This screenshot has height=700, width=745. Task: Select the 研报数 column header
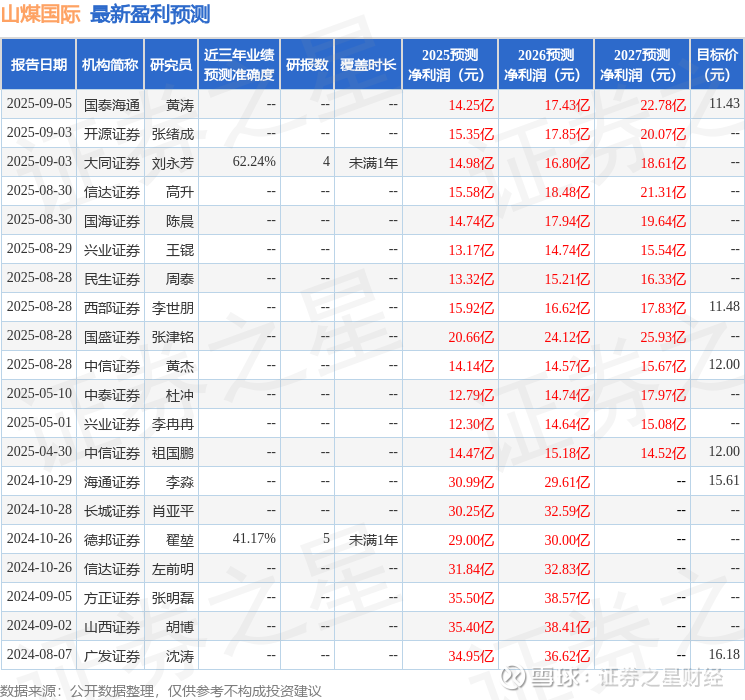tap(307, 65)
